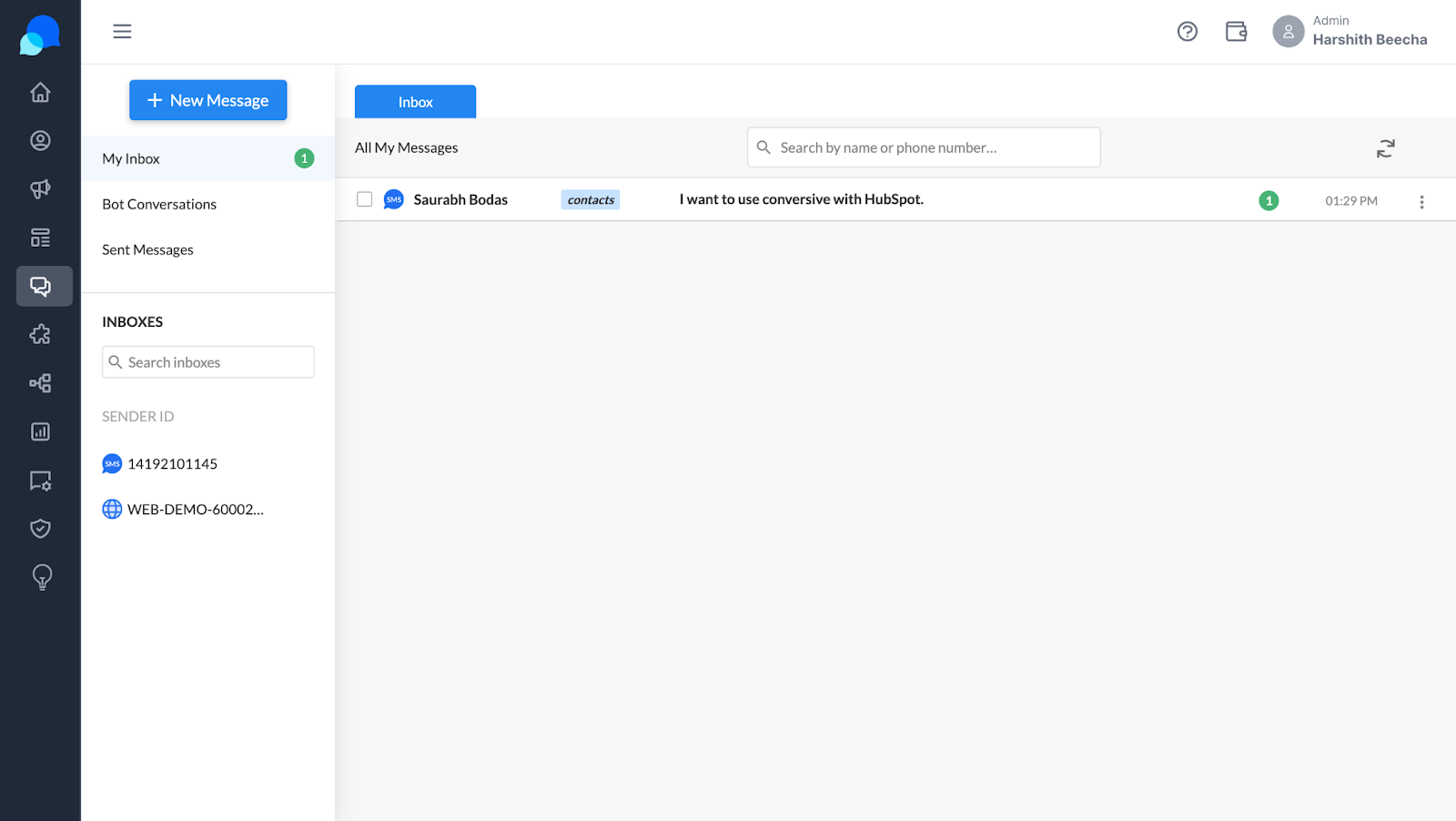Viewport: 1456px width, 821px height.
Task: Click the help question mark icon
Action: (x=1187, y=32)
